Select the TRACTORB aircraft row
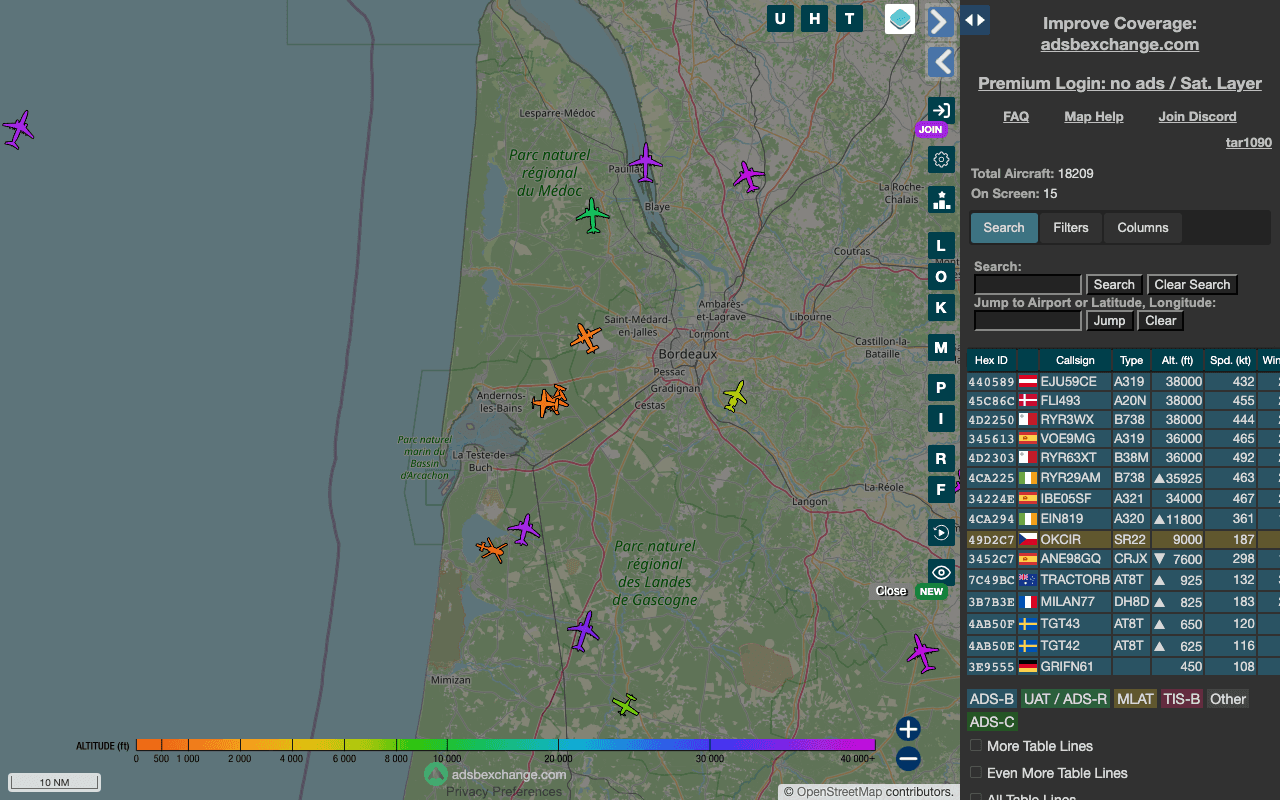This screenshot has height=800, width=1280. (x=1123, y=580)
